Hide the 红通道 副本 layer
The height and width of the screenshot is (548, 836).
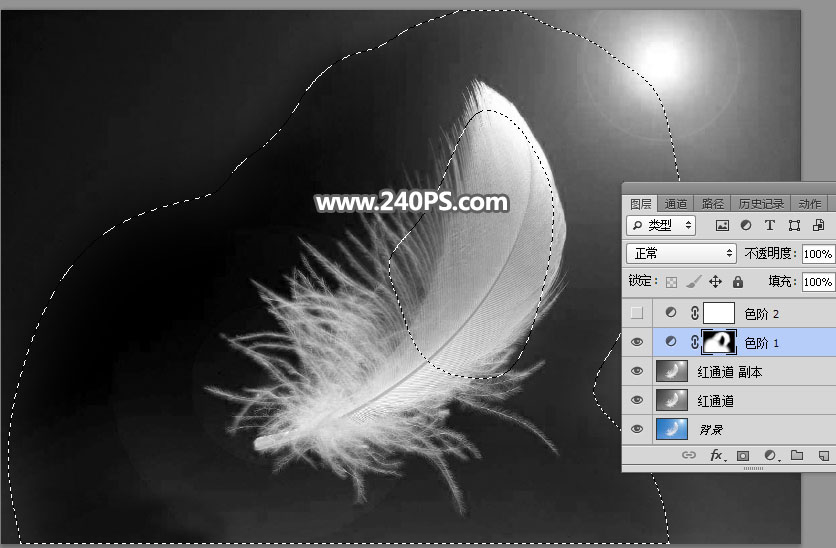(x=637, y=371)
